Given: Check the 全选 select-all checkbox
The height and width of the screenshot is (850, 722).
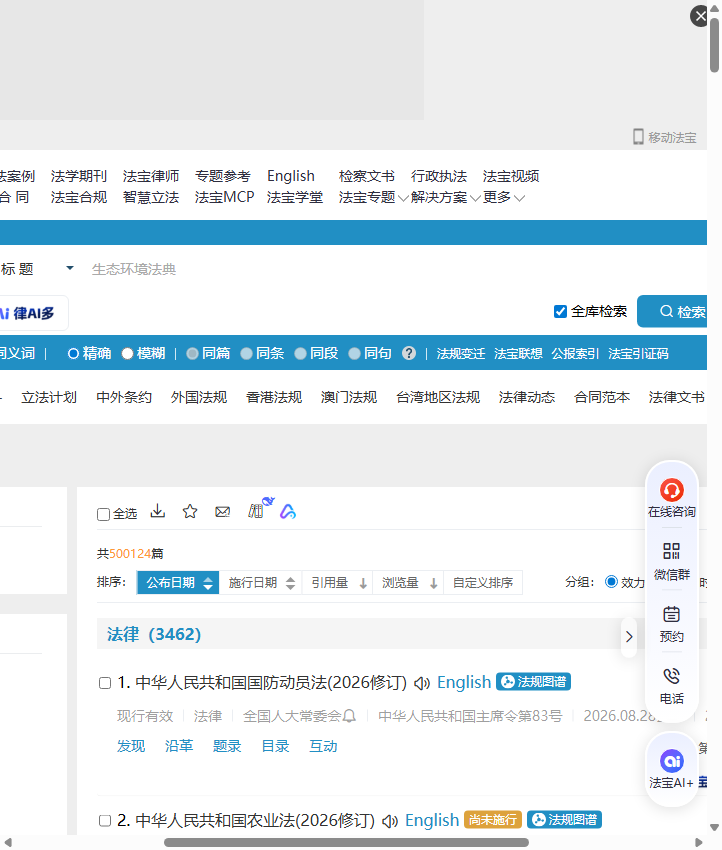Looking at the screenshot, I should [104, 514].
